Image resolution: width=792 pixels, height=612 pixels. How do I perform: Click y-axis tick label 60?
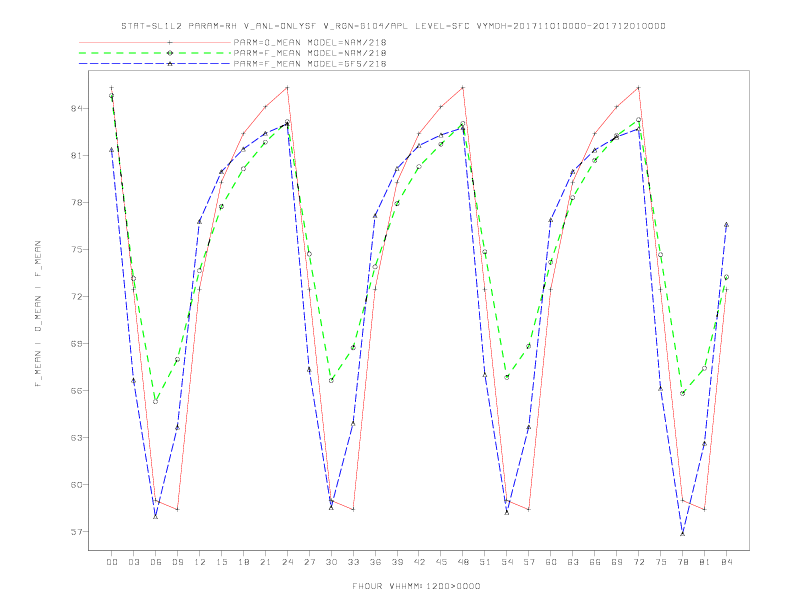(76, 485)
